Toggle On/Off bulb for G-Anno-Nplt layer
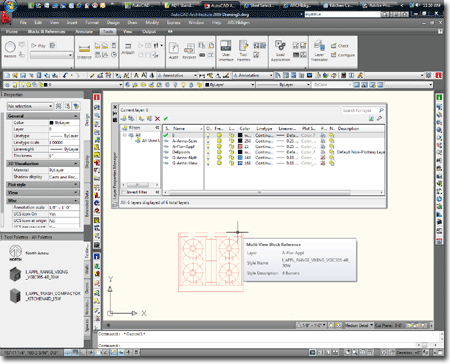This screenshot has width=450, height=364. coord(208,157)
